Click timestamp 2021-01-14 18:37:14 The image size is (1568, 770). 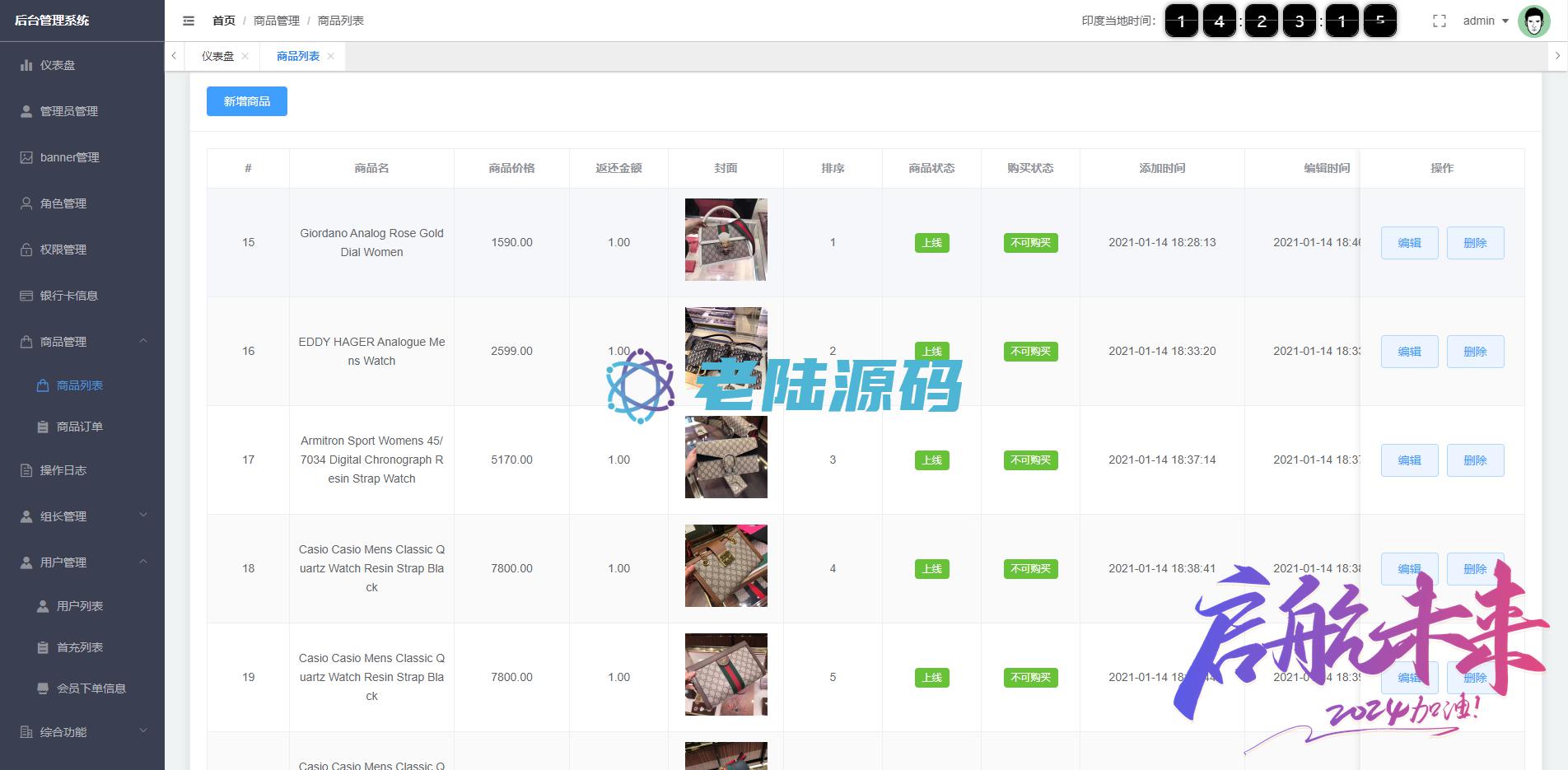click(x=1162, y=460)
